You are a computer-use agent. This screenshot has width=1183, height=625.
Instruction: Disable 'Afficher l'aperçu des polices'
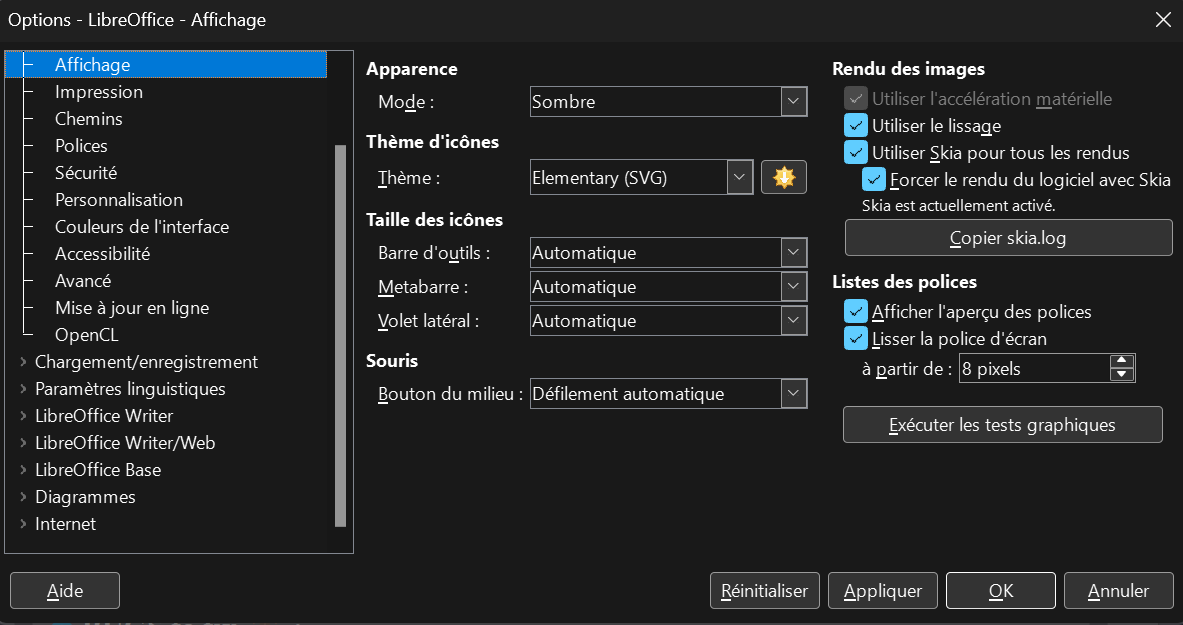pyautogui.click(x=856, y=312)
